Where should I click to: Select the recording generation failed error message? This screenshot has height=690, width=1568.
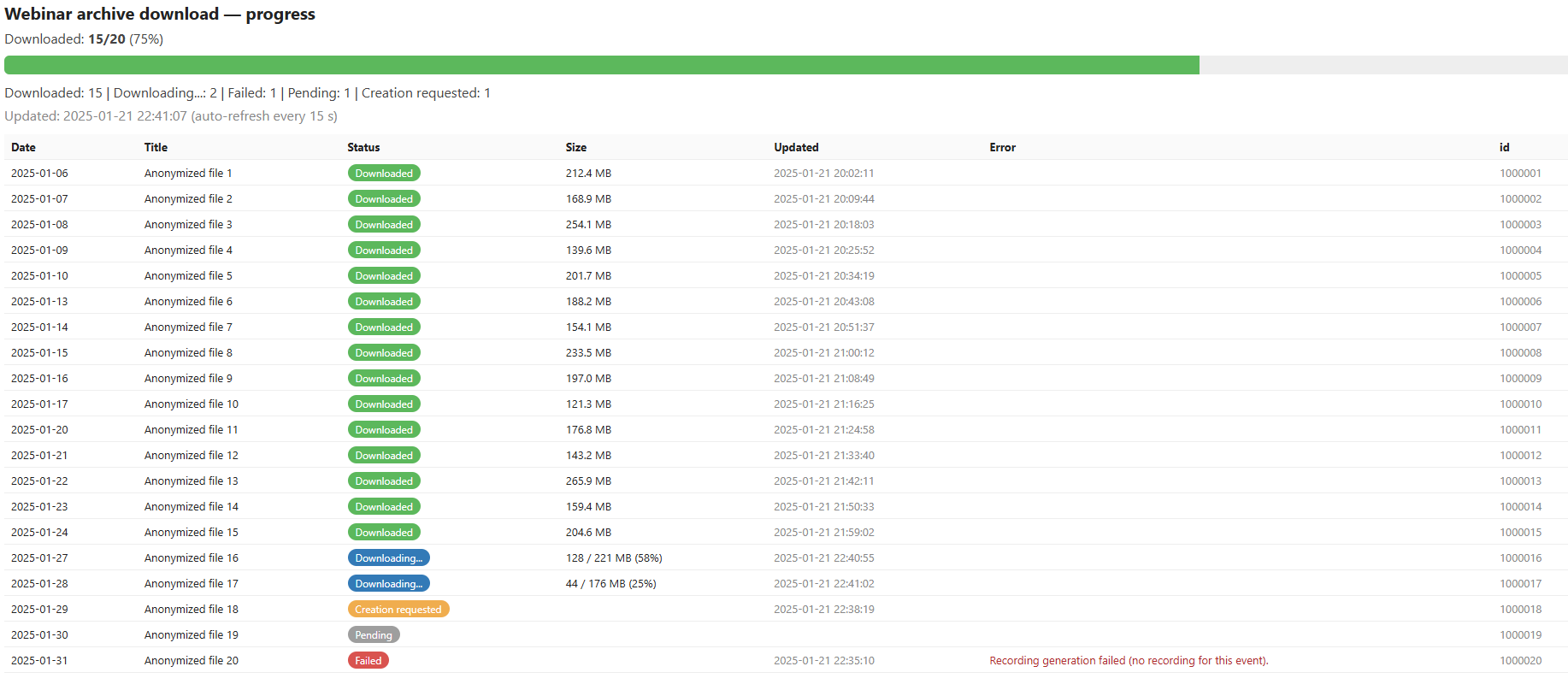pos(1129,660)
